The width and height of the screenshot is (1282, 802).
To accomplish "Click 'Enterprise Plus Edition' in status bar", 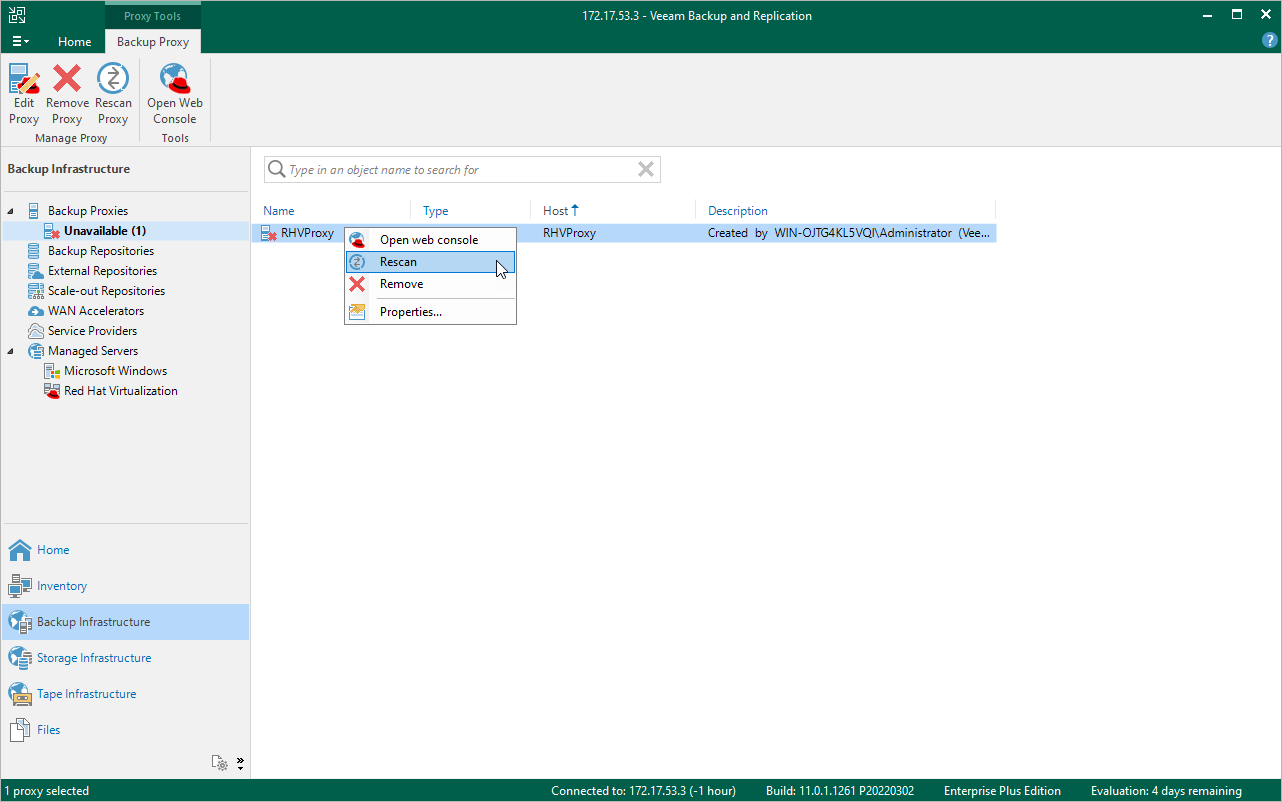I will point(1002,791).
